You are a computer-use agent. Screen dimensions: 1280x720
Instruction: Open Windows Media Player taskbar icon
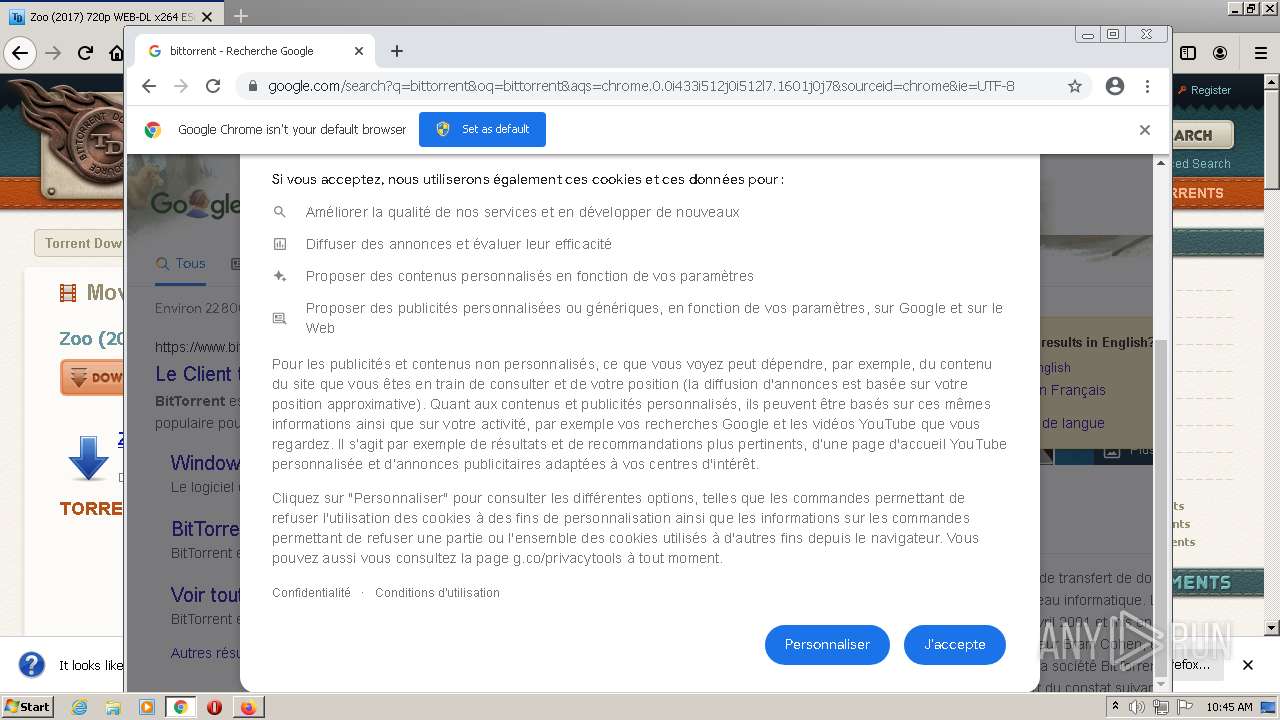point(147,707)
